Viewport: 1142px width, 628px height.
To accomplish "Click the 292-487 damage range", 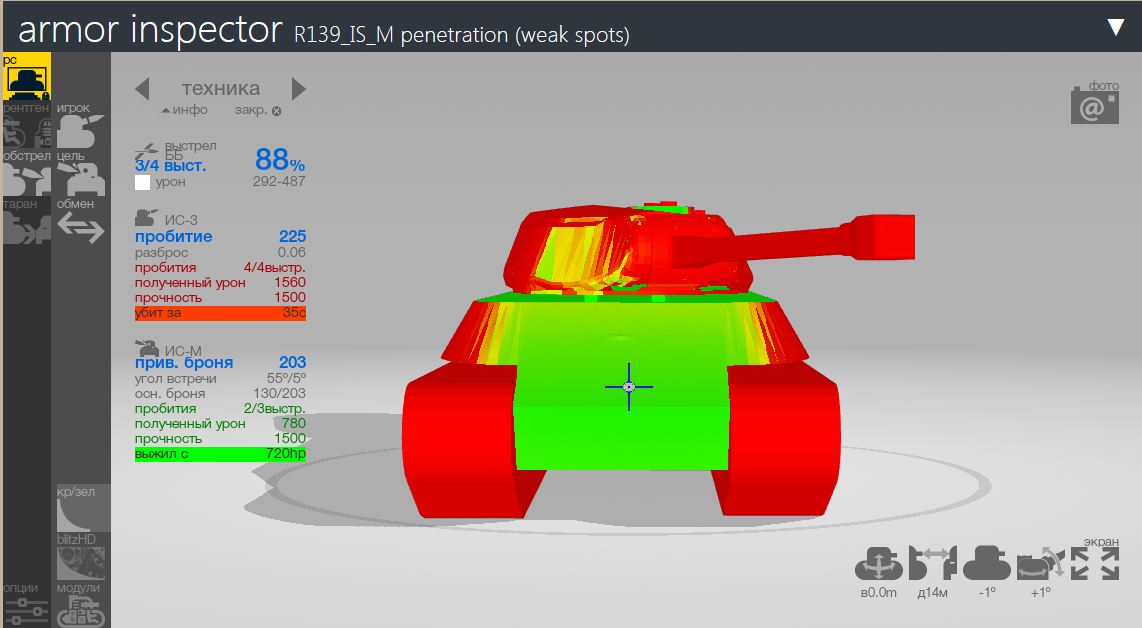I will click(279, 181).
